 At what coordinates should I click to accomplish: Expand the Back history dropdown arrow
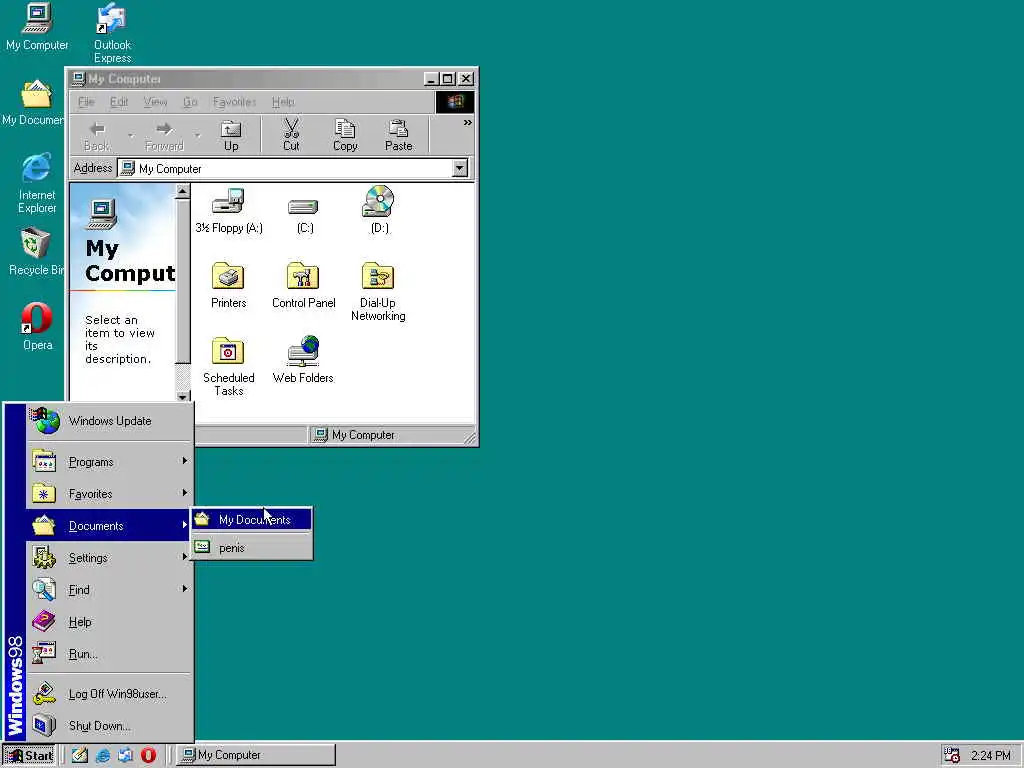tap(131, 136)
